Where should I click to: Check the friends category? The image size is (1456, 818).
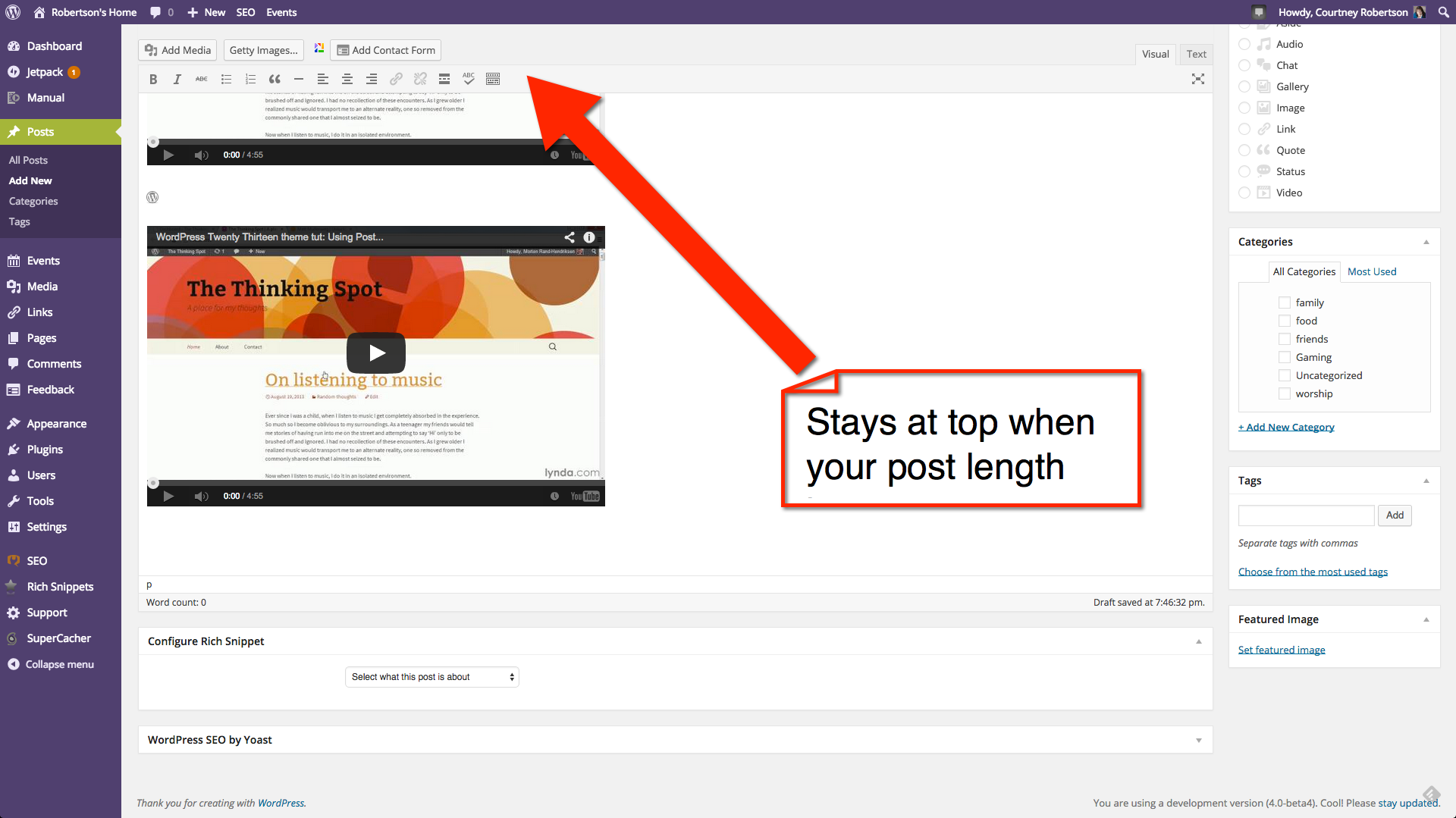[1285, 339]
